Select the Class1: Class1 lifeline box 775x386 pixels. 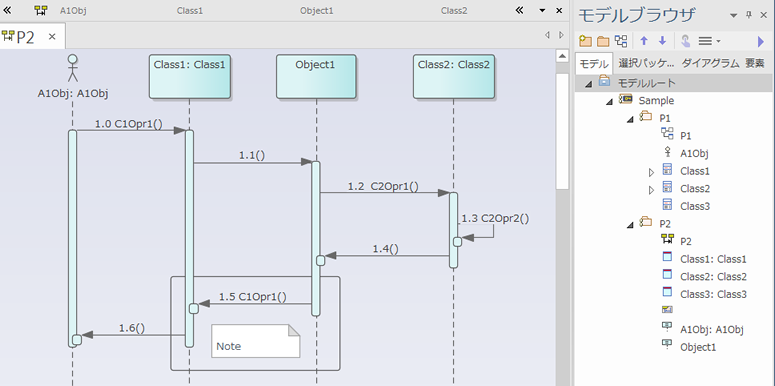pyautogui.click(x=190, y=77)
